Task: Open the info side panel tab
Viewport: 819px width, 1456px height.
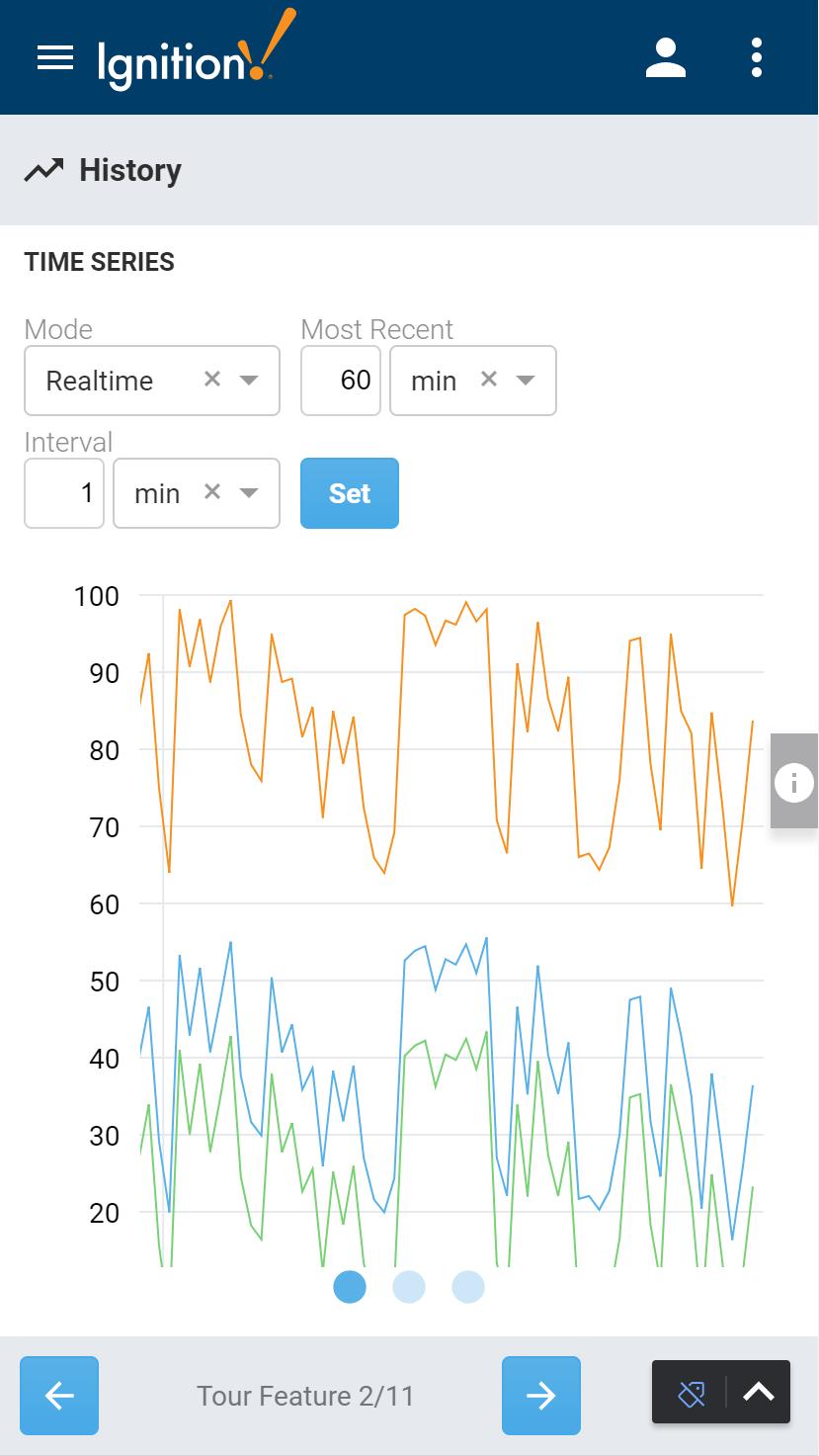Action: pos(793,782)
